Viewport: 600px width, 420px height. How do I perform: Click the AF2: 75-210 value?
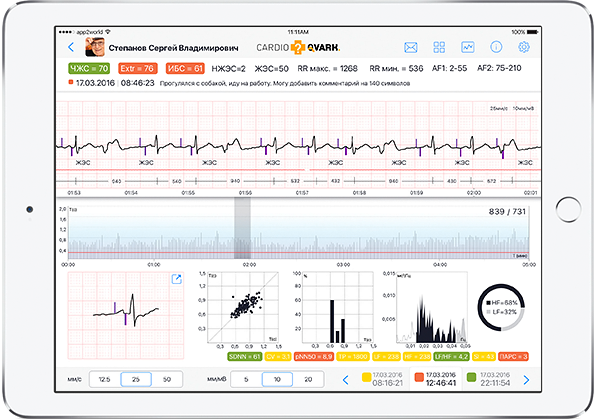[499, 68]
